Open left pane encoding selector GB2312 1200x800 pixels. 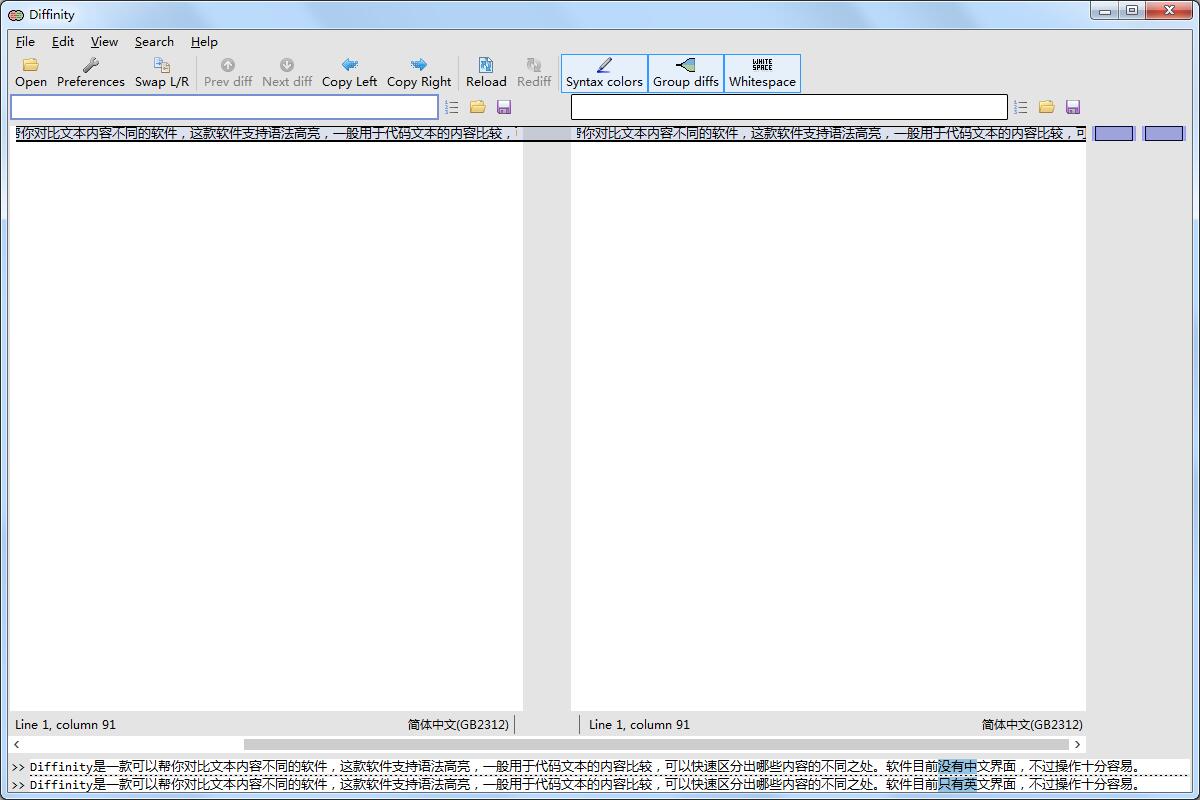click(x=458, y=724)
